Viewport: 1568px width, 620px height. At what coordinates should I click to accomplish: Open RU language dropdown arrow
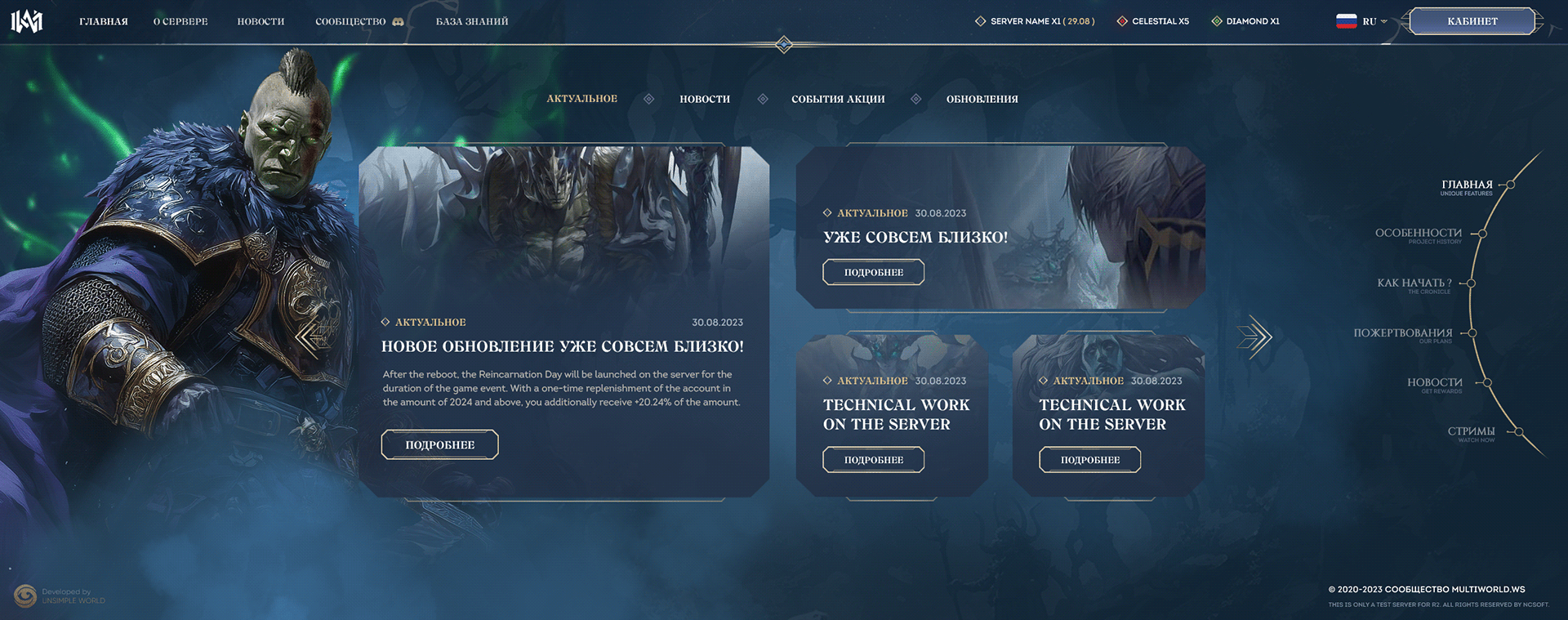(1383, 22)
